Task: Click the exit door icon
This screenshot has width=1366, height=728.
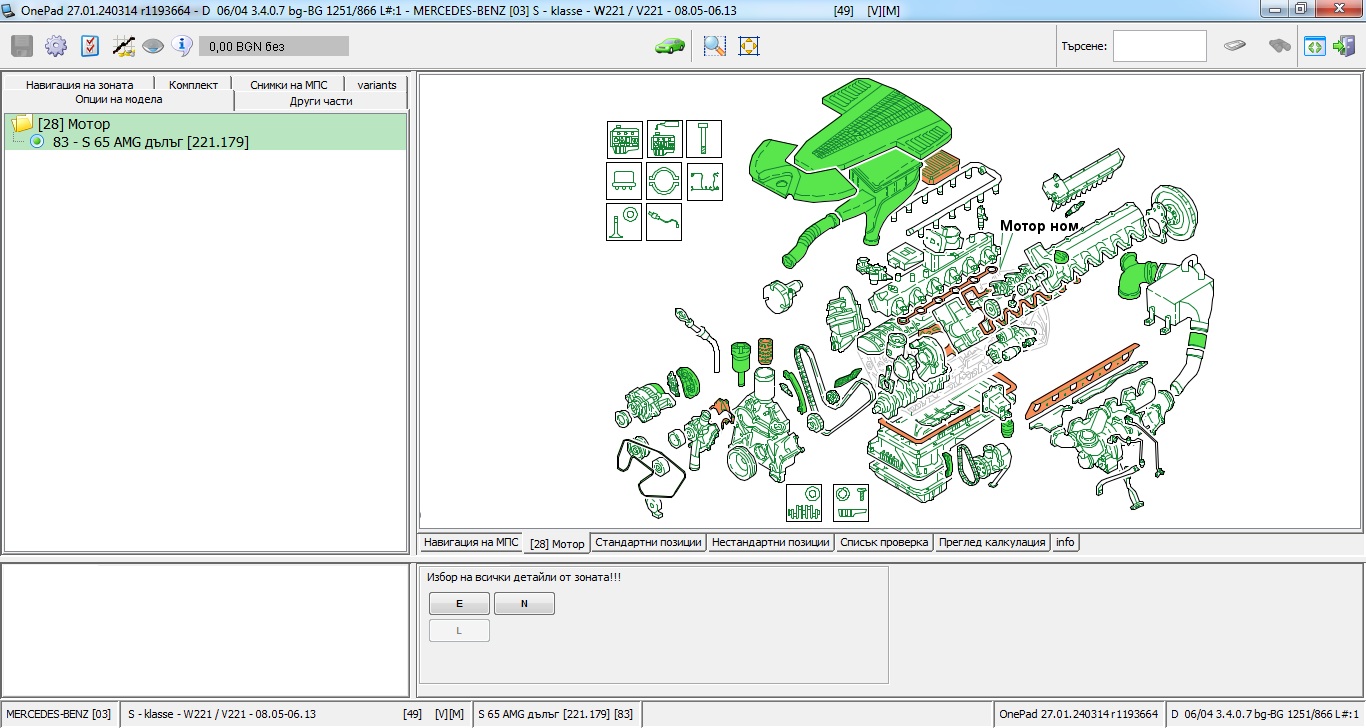Action: point(1343,46)
